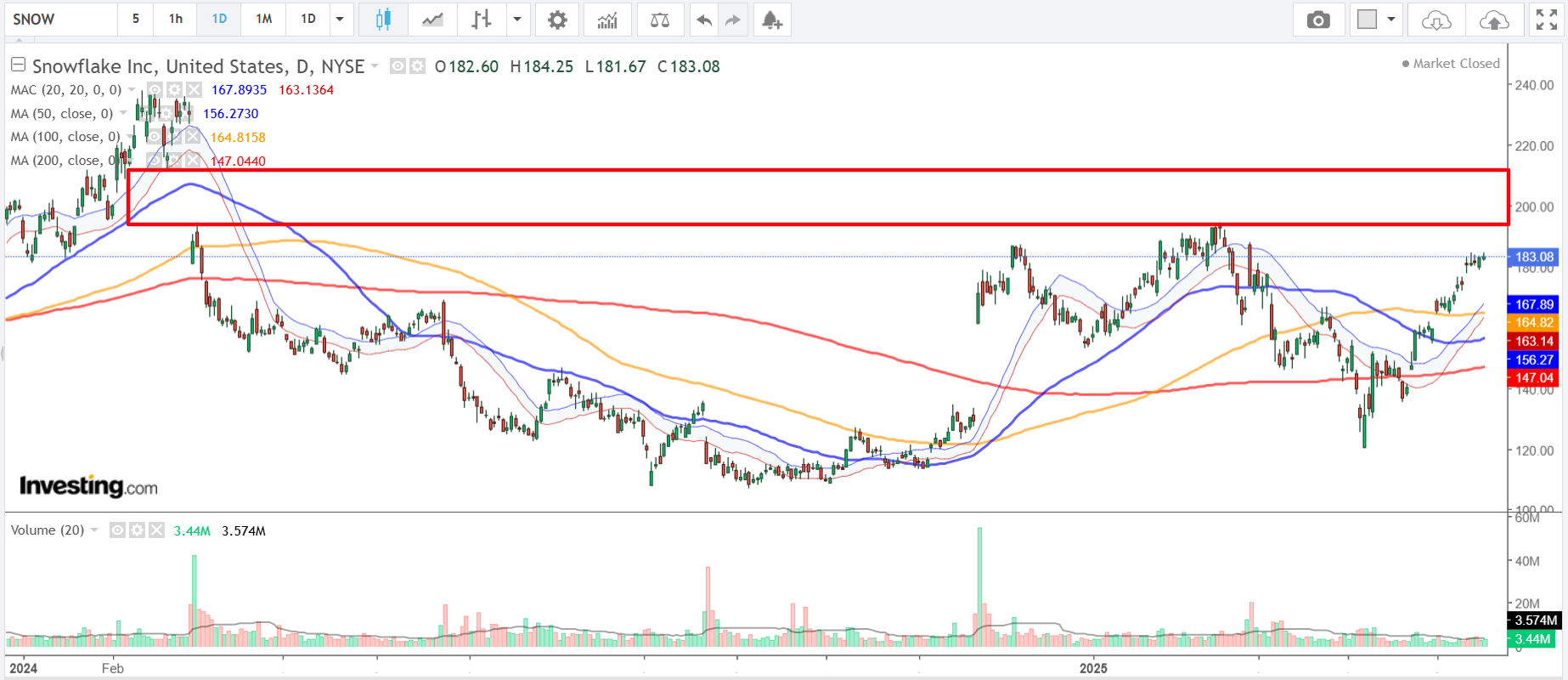The width and height of the screenshot is (1568, 680).
Task: Remove the MA (100, close, 0) indicator
Action: click(193, 137)
